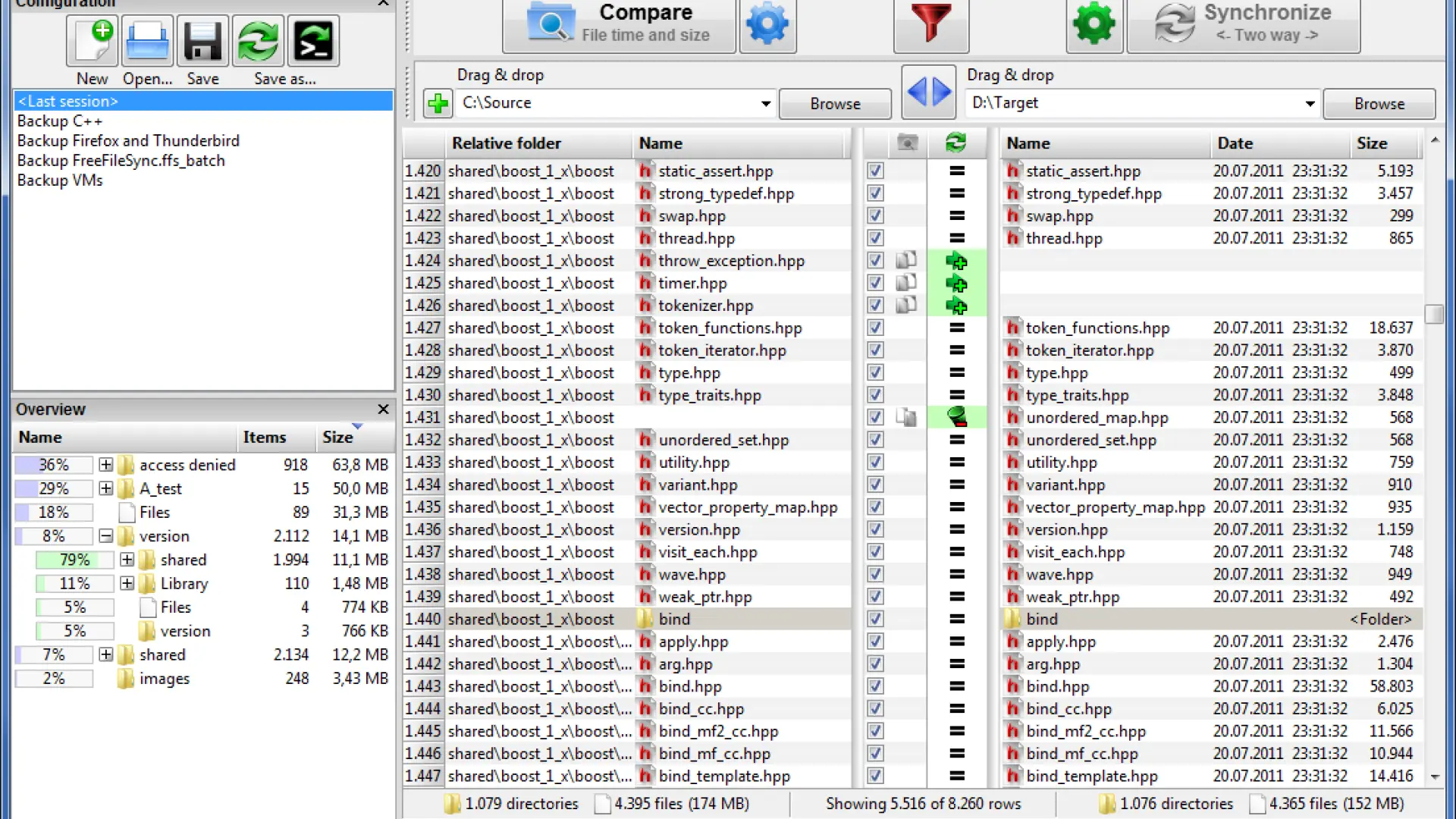Select Backup C++ configuration entry
Image resolution: width=1456 pixels, height=819 pixels.
pos(60,121)
